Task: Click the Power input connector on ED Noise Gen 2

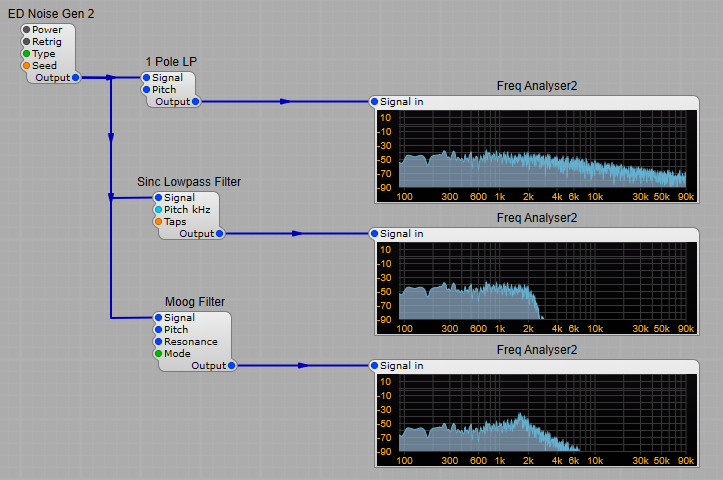Action: point(27,30)
